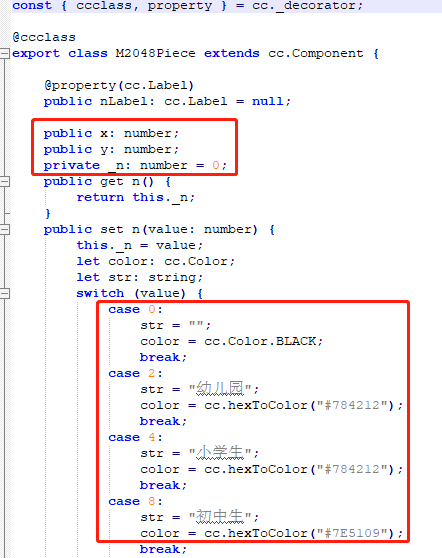Image resolution: width=442 pixels, height=558 pixels.
Task: Click the hexToColor call under case 4
Action: [303, 469]
